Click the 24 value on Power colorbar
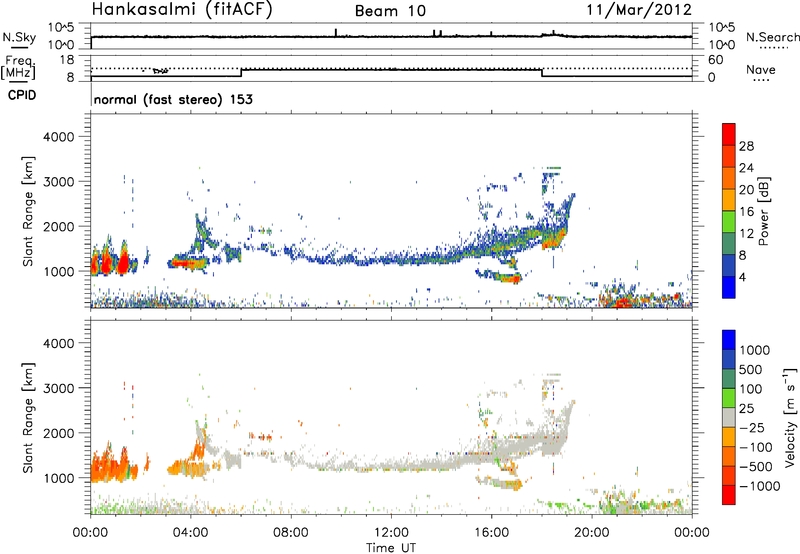 coord(746,168)
